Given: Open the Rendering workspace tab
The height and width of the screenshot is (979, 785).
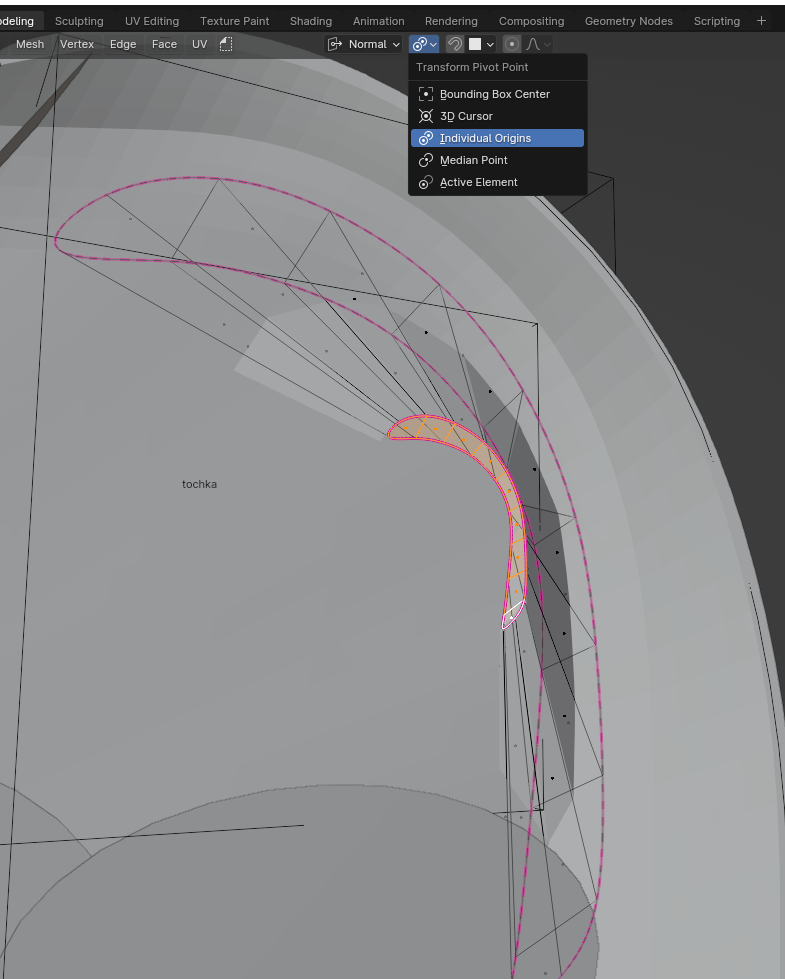Looking at the screenshot, I should point(451,21).
